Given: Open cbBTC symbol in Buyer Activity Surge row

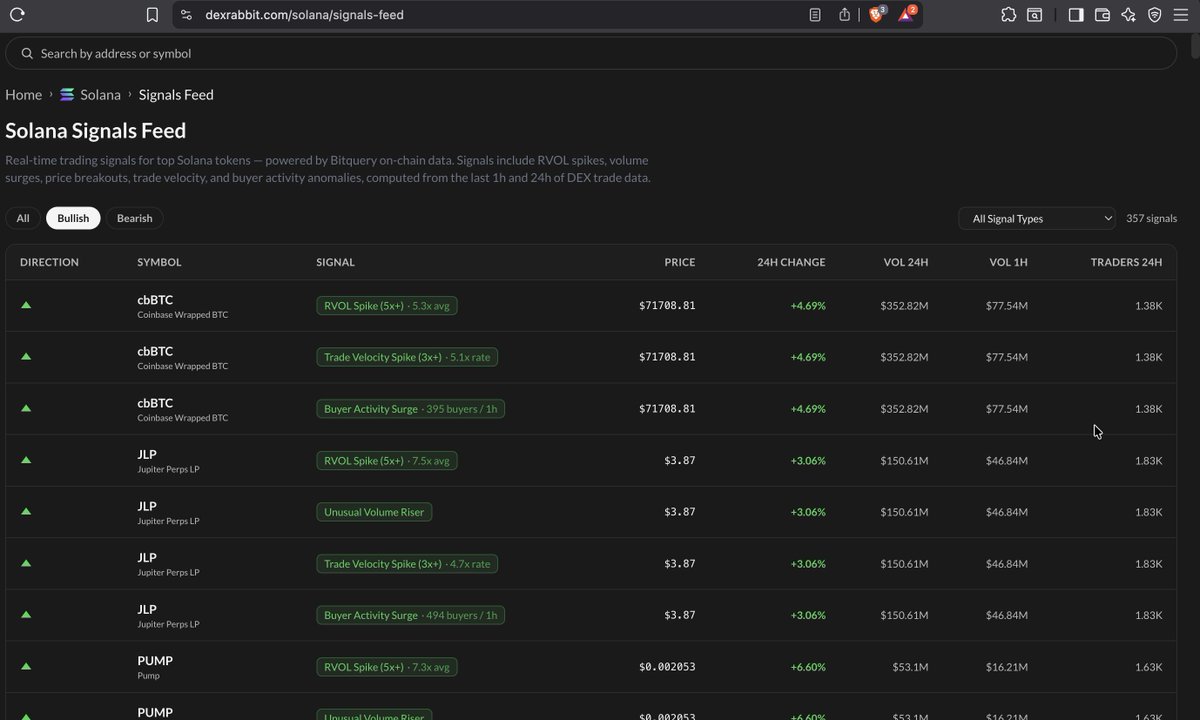Looking at the screenshot, I should point(155,403).
